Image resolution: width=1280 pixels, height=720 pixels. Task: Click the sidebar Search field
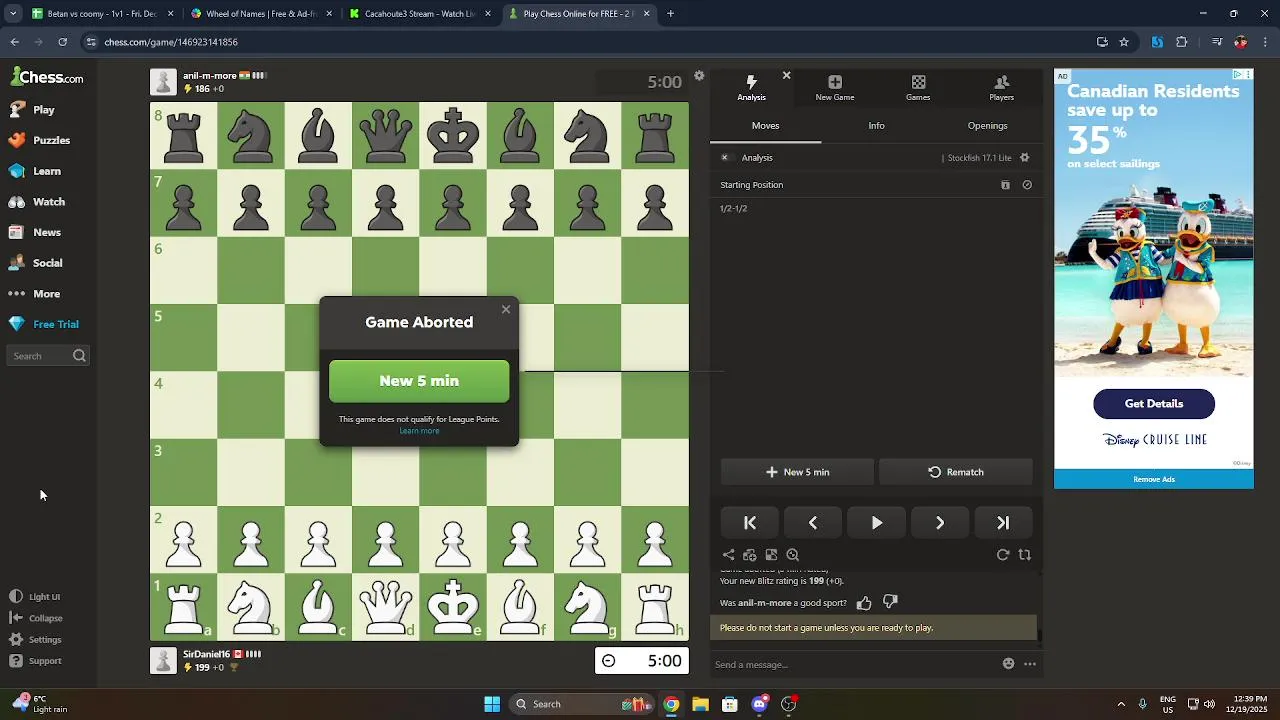pos(49,356)
